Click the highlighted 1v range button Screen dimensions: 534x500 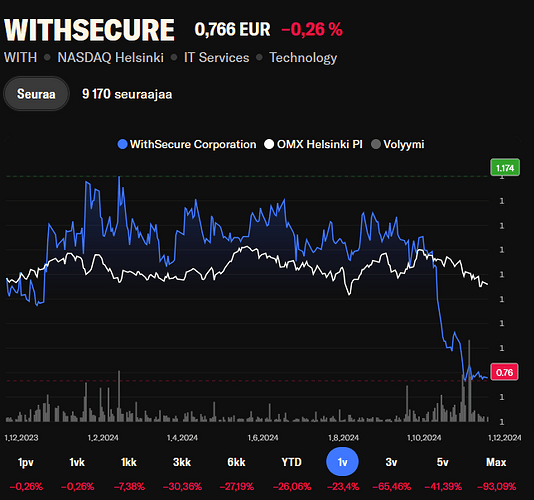point(342,462)
